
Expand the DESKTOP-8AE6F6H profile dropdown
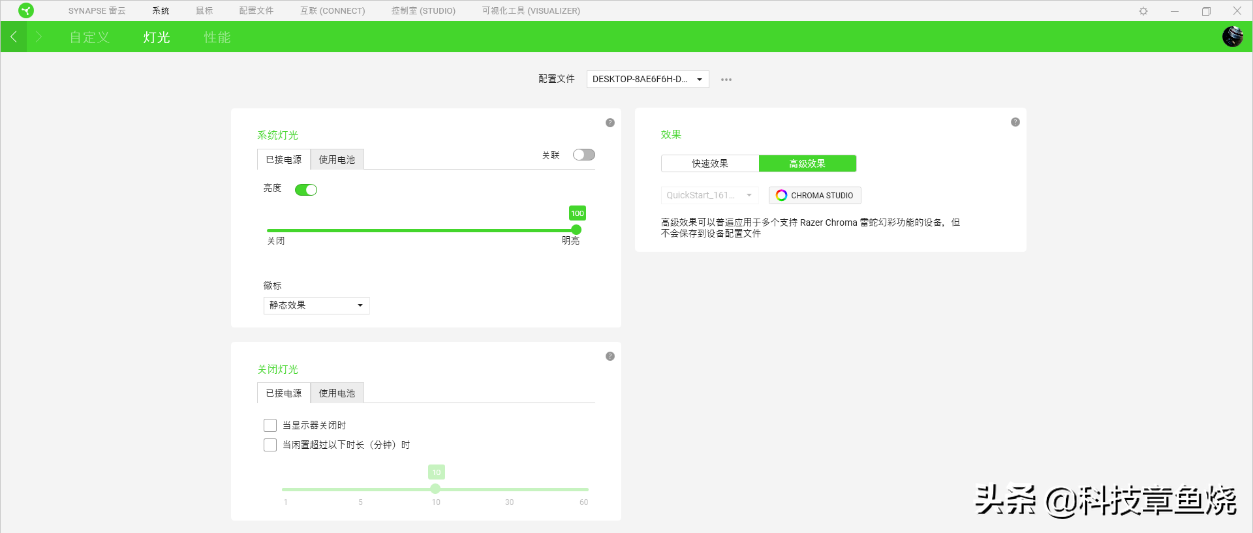[648, 78]
